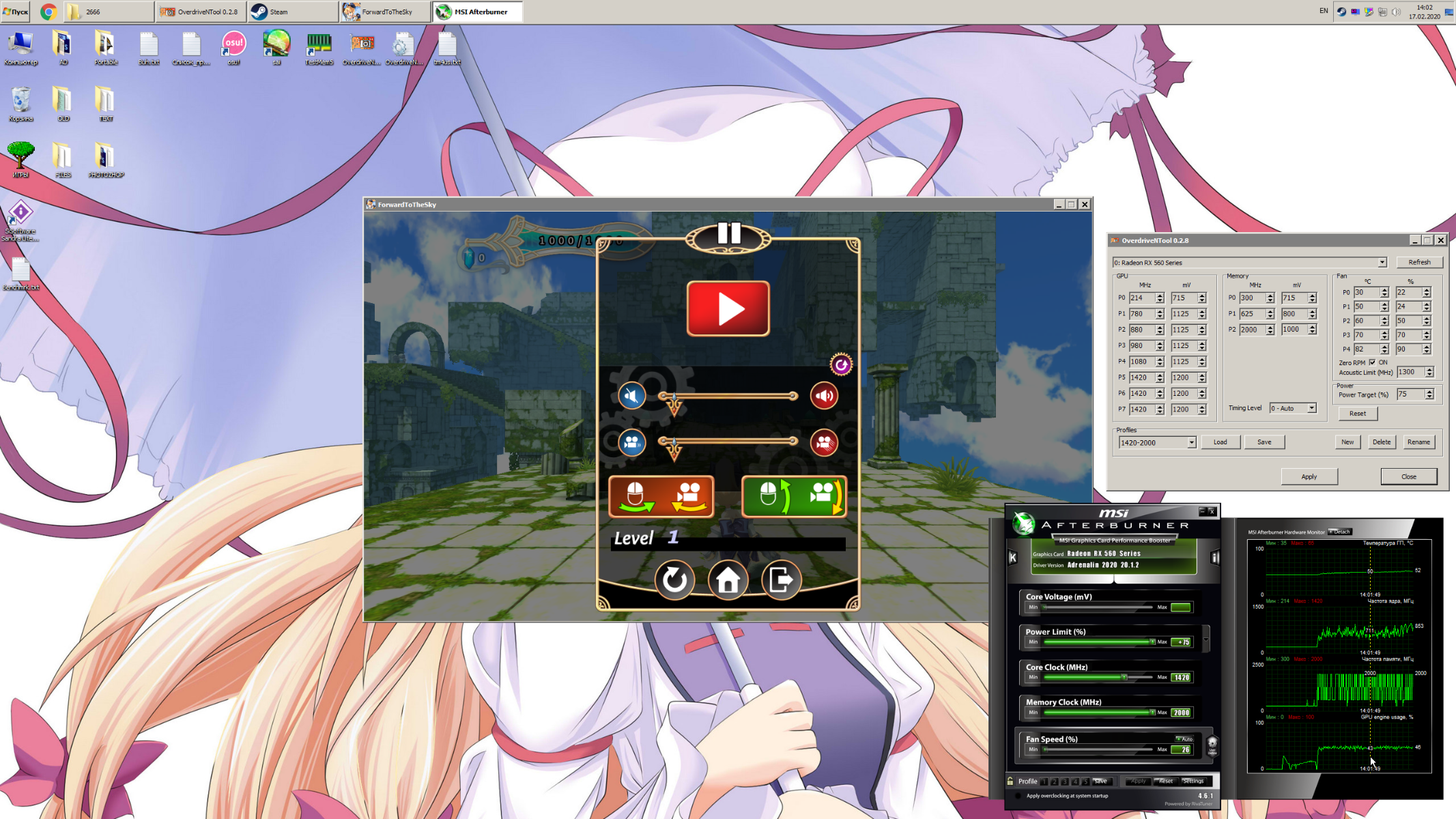
Task: Expand the Timing Level dropdown
Action: [1311, 408]
